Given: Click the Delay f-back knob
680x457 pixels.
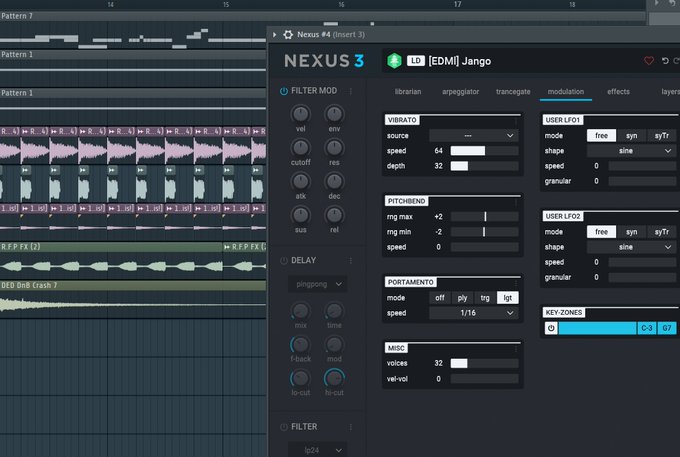Looking at the screenshot, I should click(x=301, y=345).
